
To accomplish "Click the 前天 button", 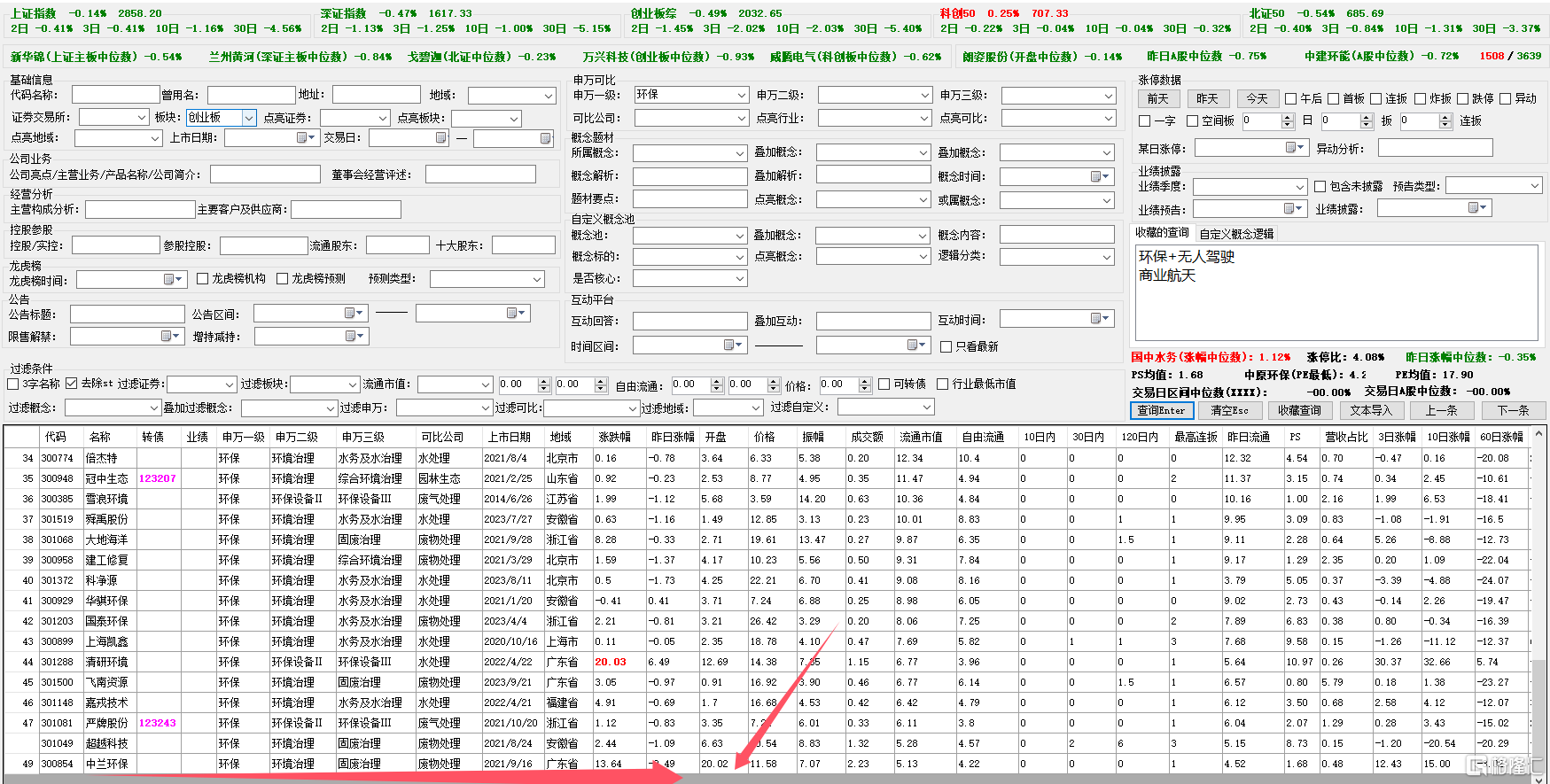I will 1157,98.
